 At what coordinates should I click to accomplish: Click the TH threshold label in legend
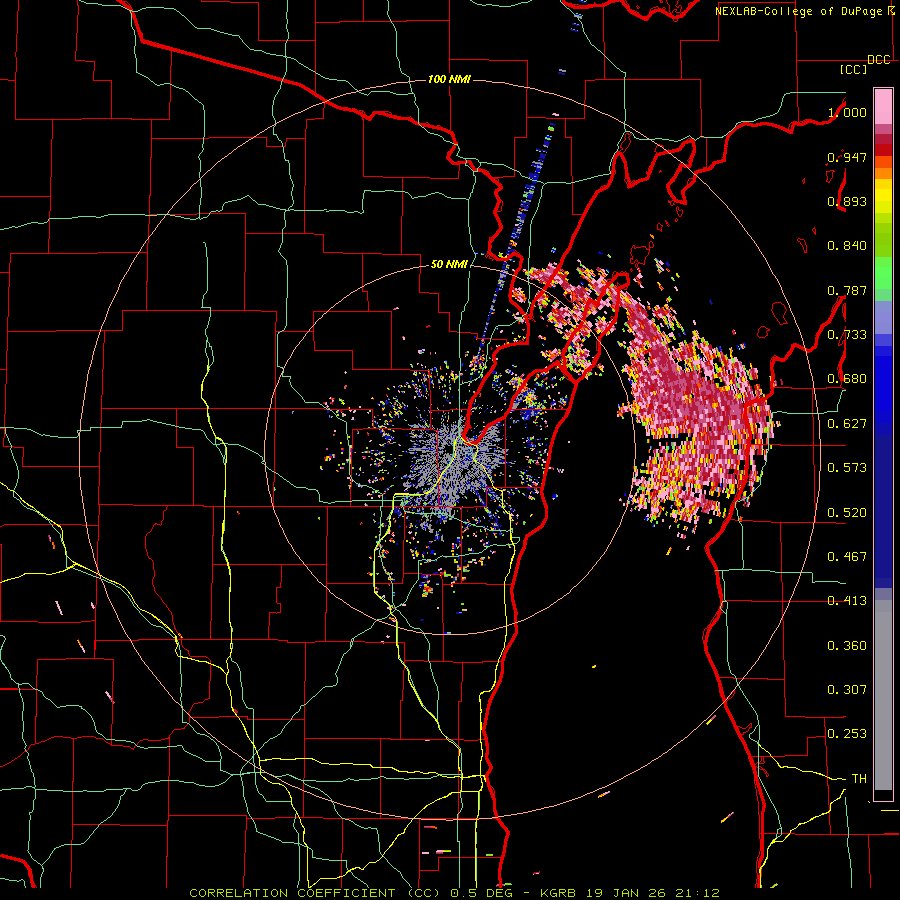point(859,779)
